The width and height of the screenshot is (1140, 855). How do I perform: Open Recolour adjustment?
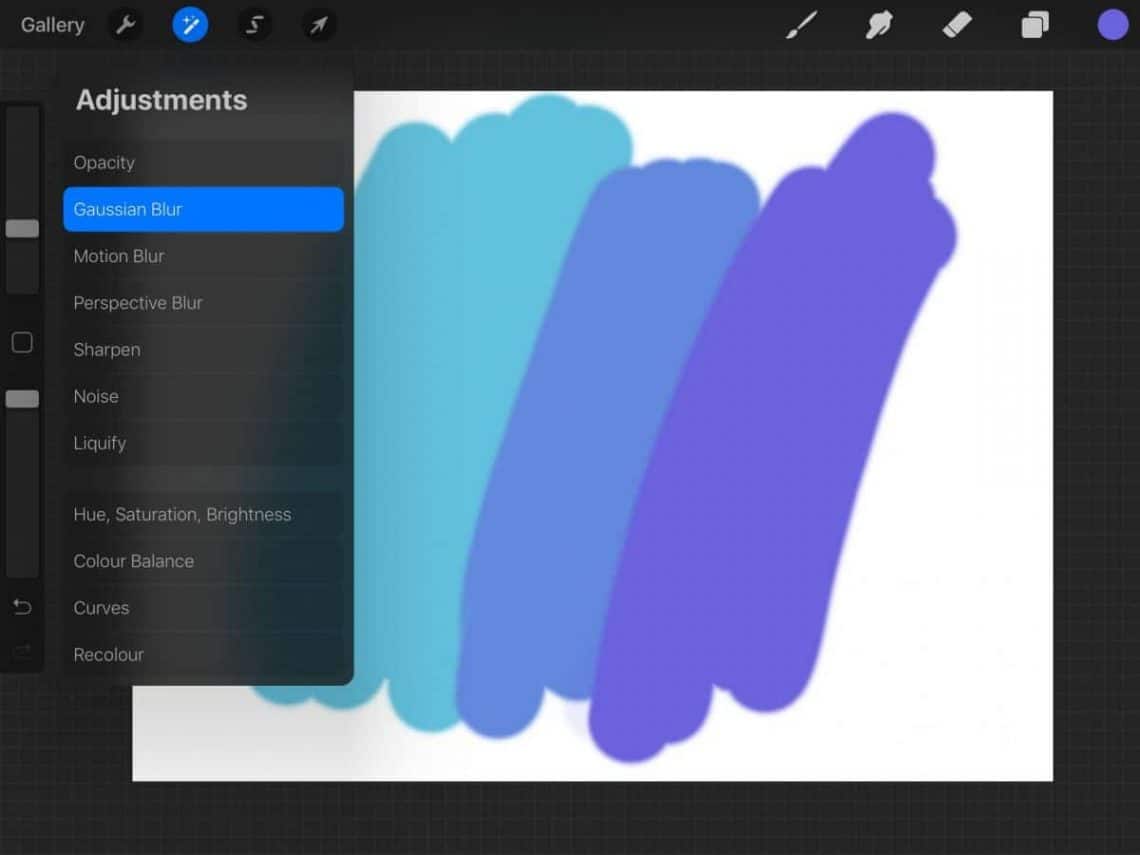click(x=204, y=654)
